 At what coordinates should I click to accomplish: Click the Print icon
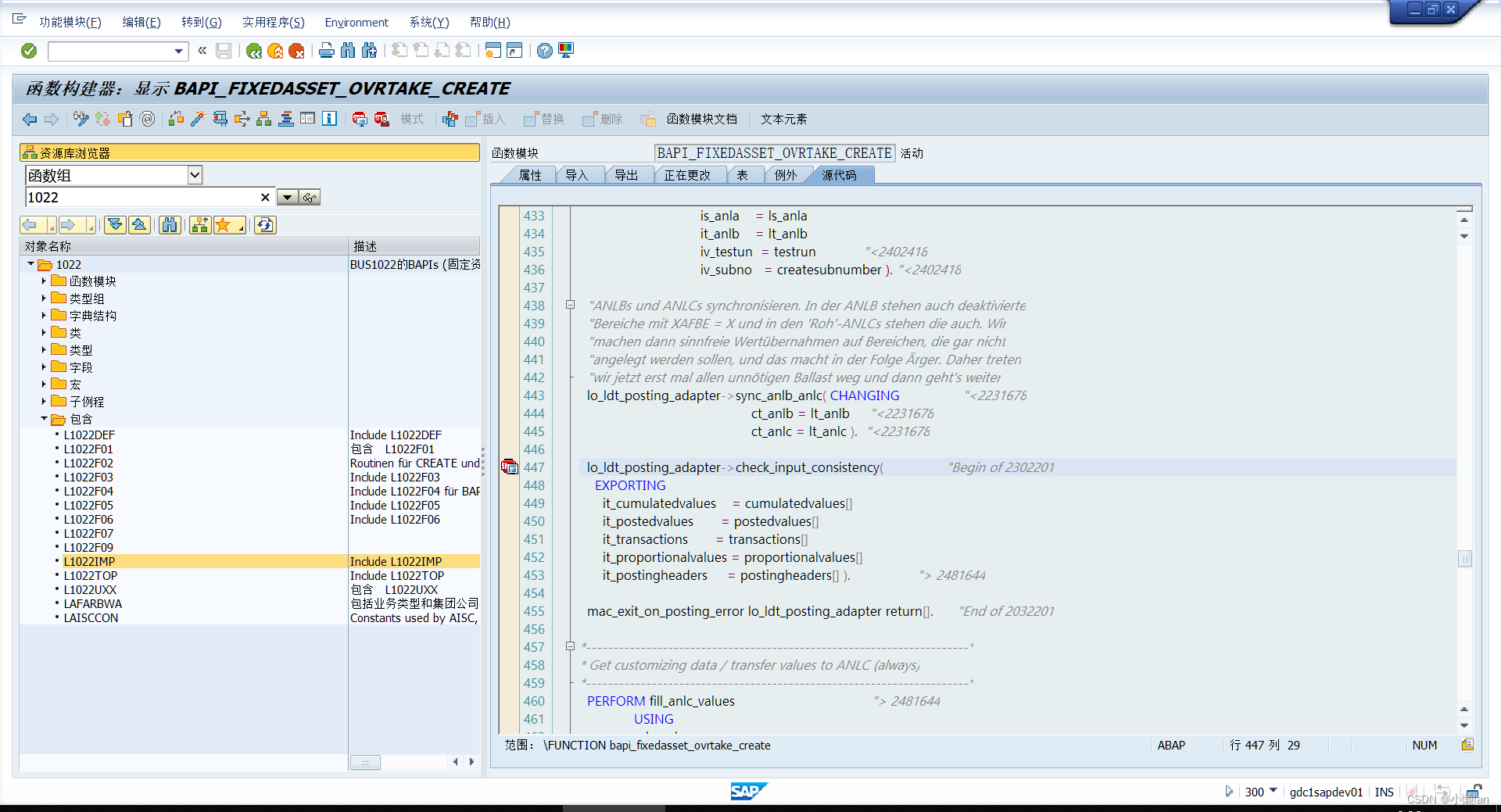(x=325, y=50)
